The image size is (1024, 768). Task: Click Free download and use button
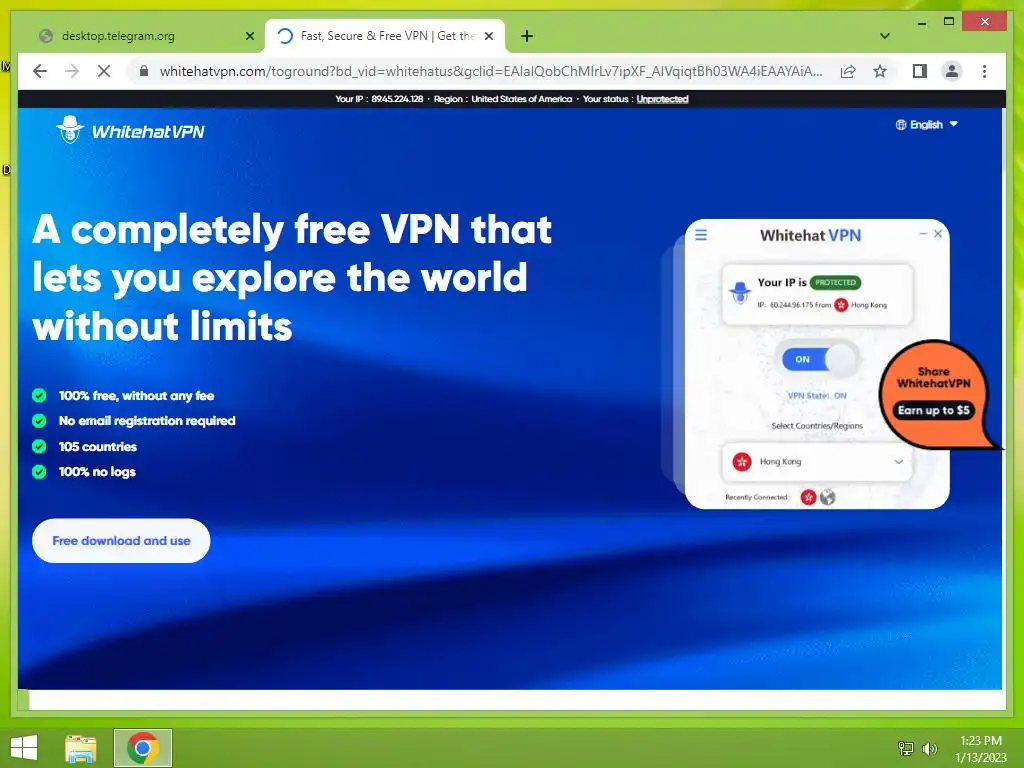pyautogui.click(x=121, y=541)
